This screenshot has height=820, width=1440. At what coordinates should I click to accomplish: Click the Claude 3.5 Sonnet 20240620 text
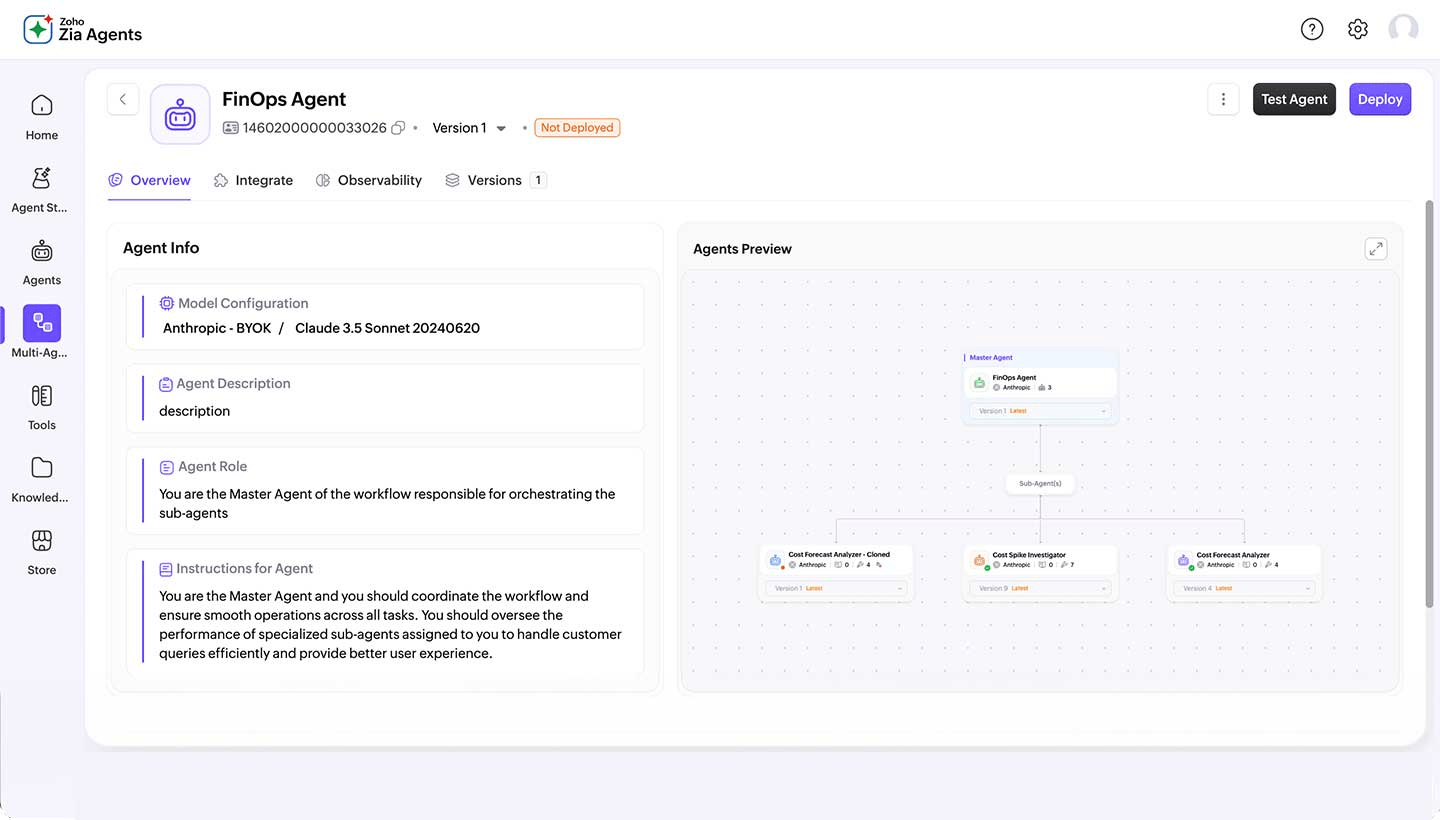coord(387,328)
